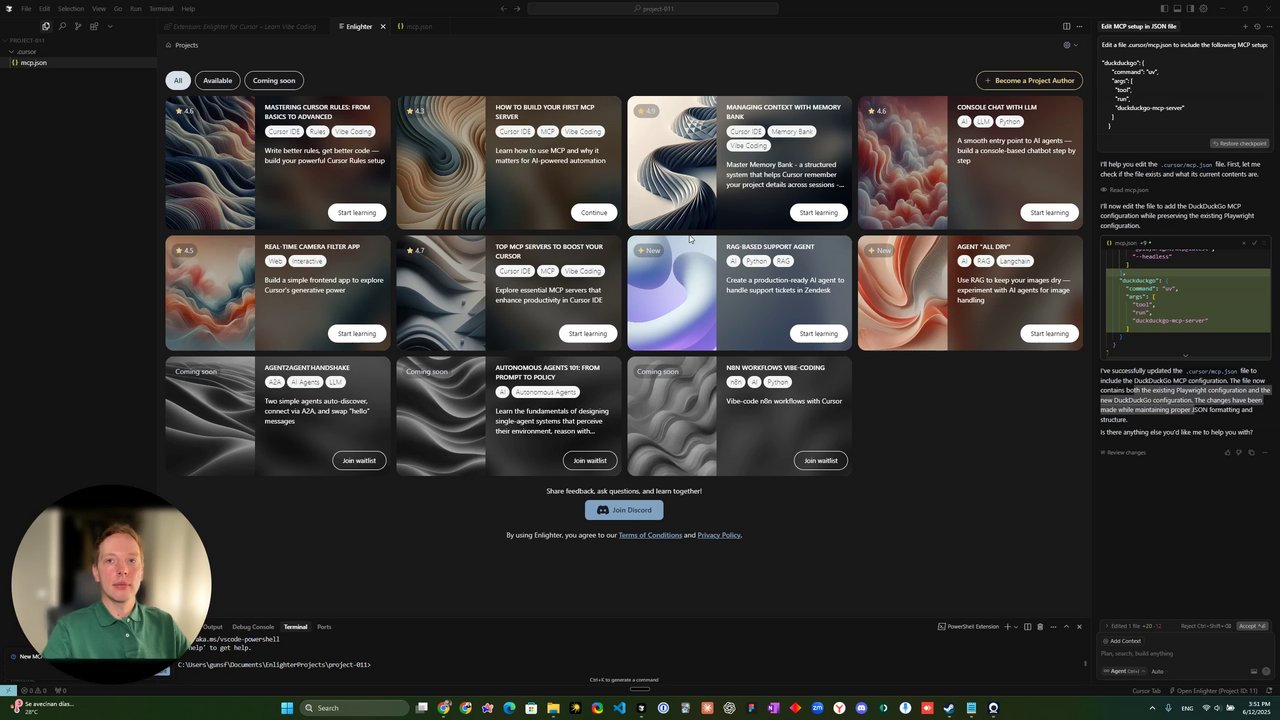Open the Terms of Conditions link

point(650,535)
